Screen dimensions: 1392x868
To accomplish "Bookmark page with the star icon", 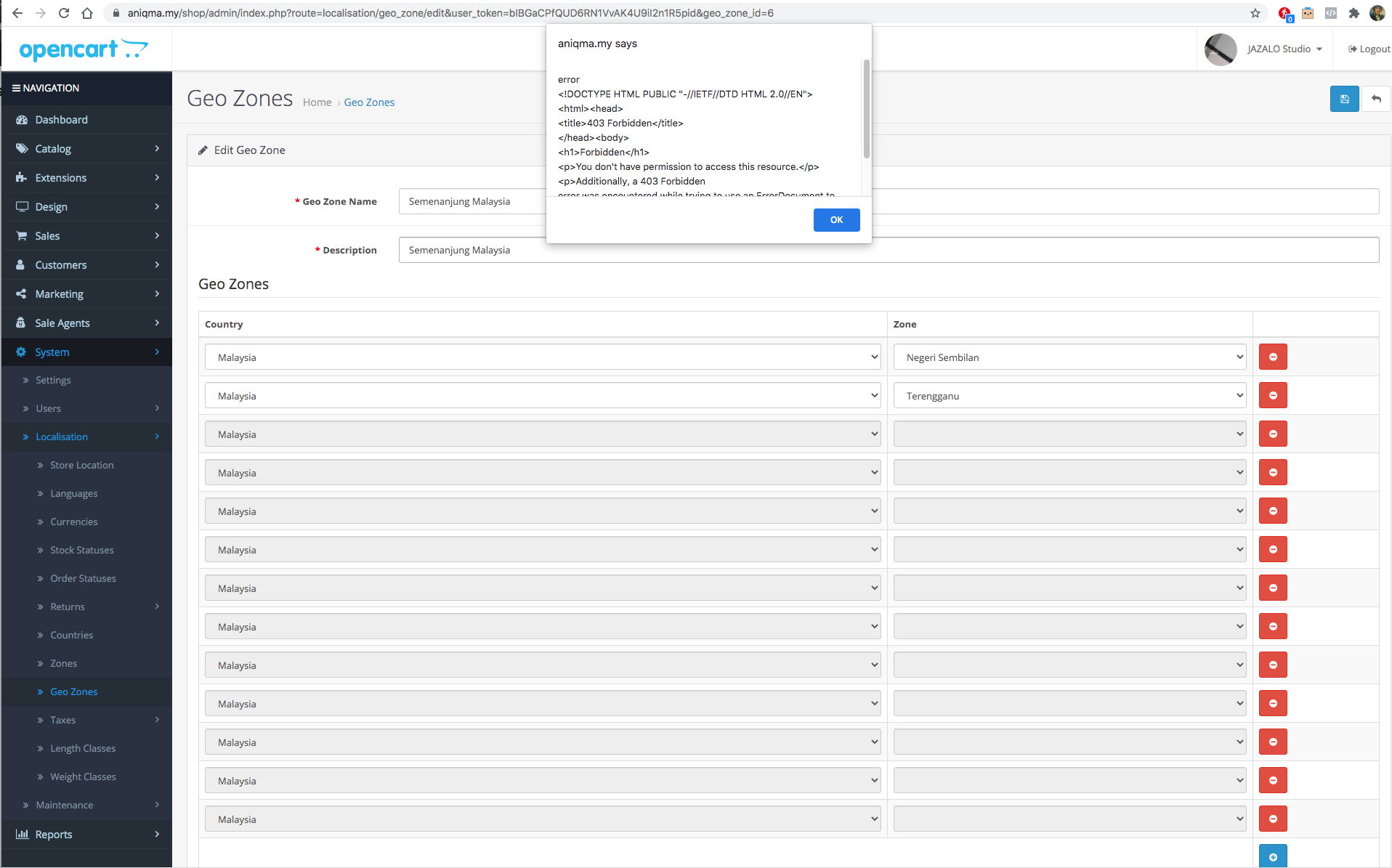I will pyautogui.click(x=1255, y=13).
